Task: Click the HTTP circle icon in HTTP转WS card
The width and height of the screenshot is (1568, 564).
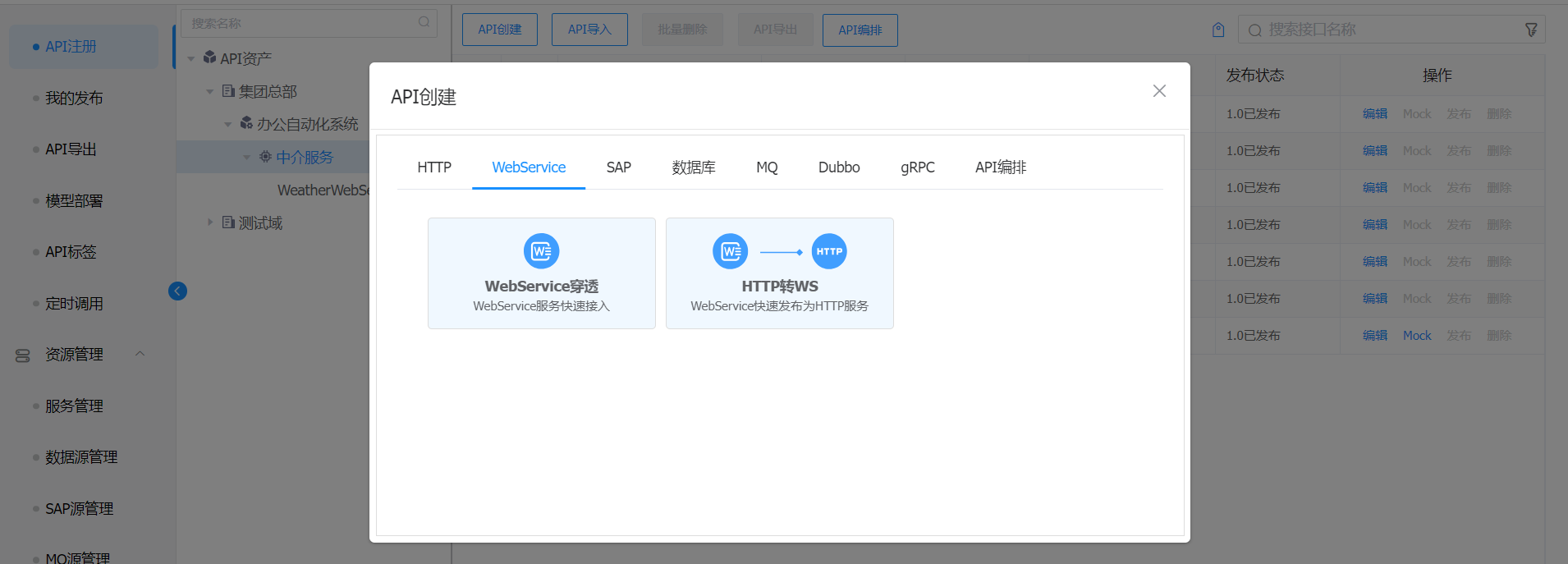Action: (x=829, y=251)
